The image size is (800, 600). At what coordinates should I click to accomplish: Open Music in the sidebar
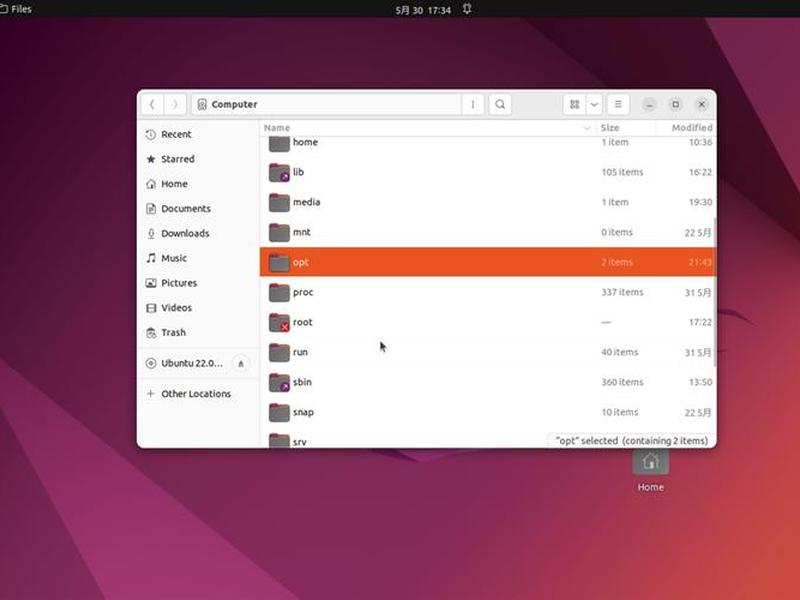198,258
